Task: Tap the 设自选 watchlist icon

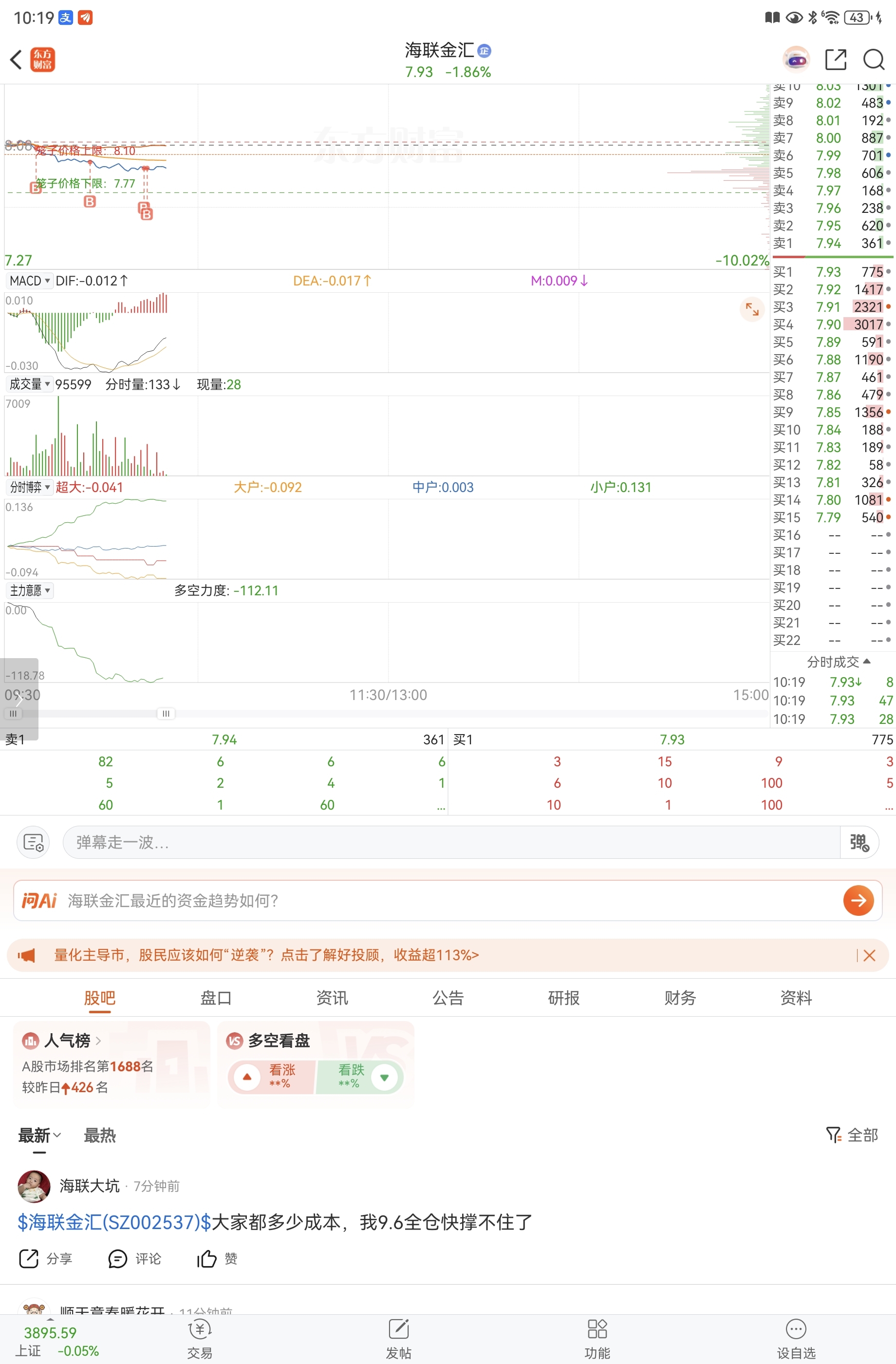Action: 796,1329
